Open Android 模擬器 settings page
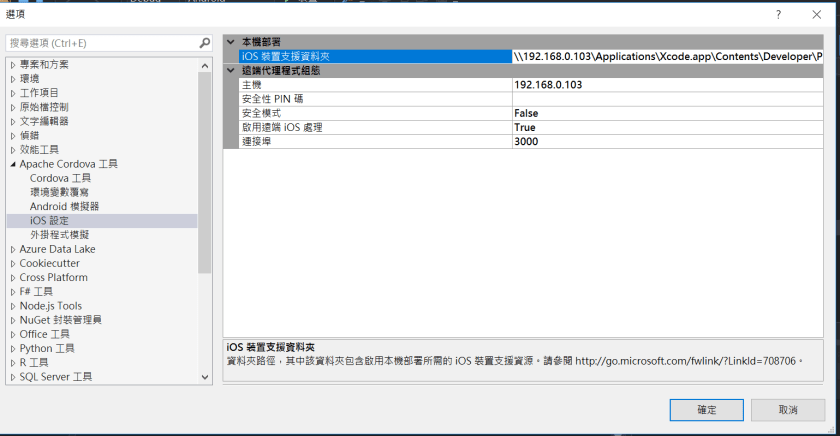840x436 pixels. [x=64, y=206]
